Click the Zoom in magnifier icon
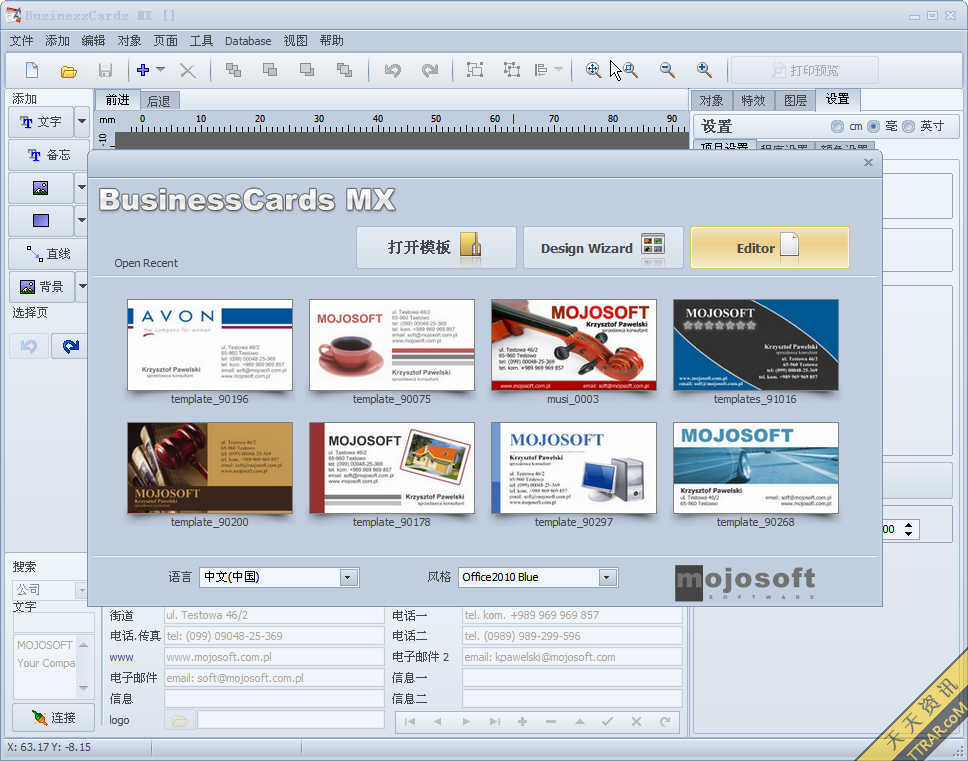 pos(704,70)
